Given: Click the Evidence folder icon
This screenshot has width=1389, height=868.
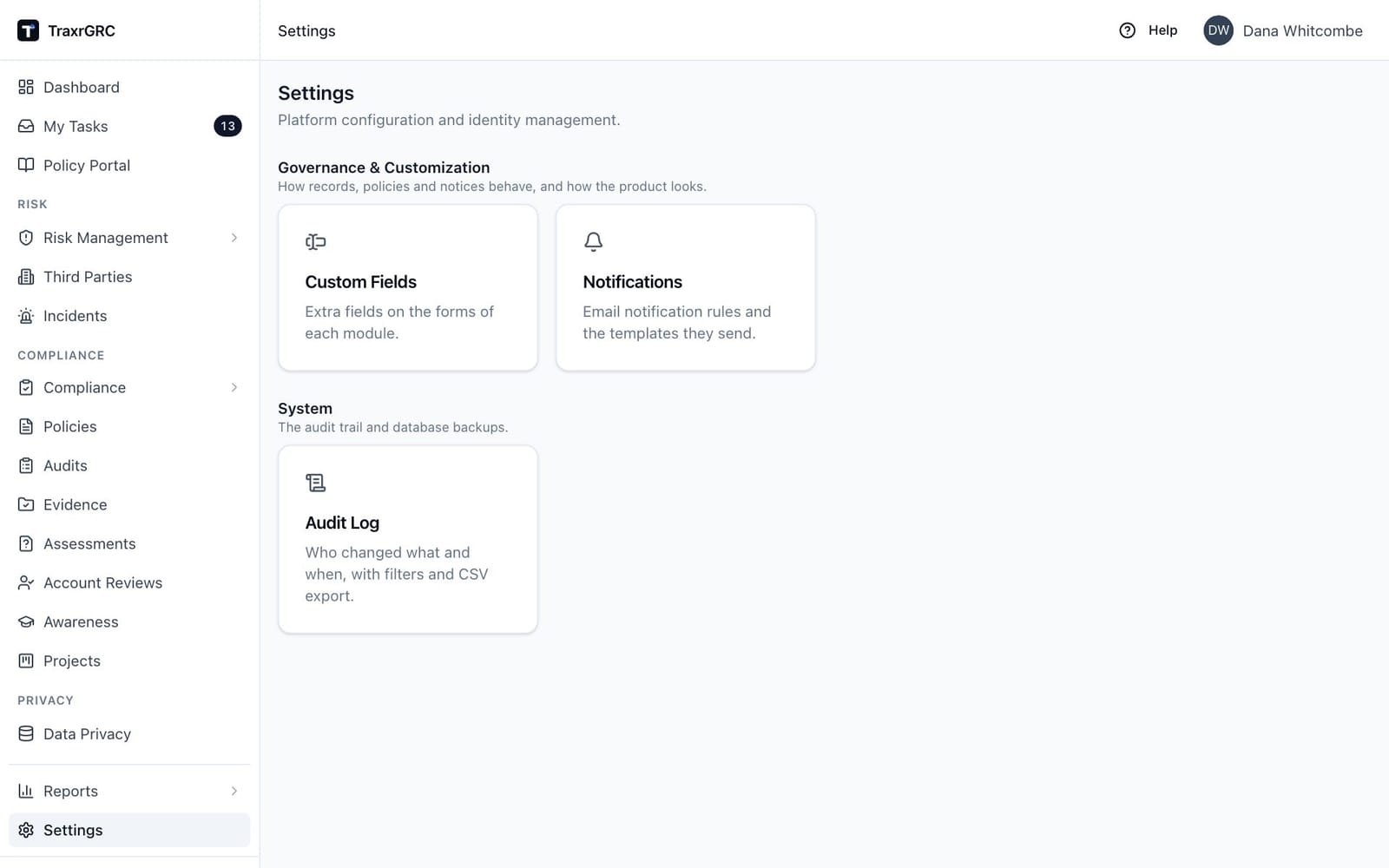Looking at the screenshot, I should [26, 504].
